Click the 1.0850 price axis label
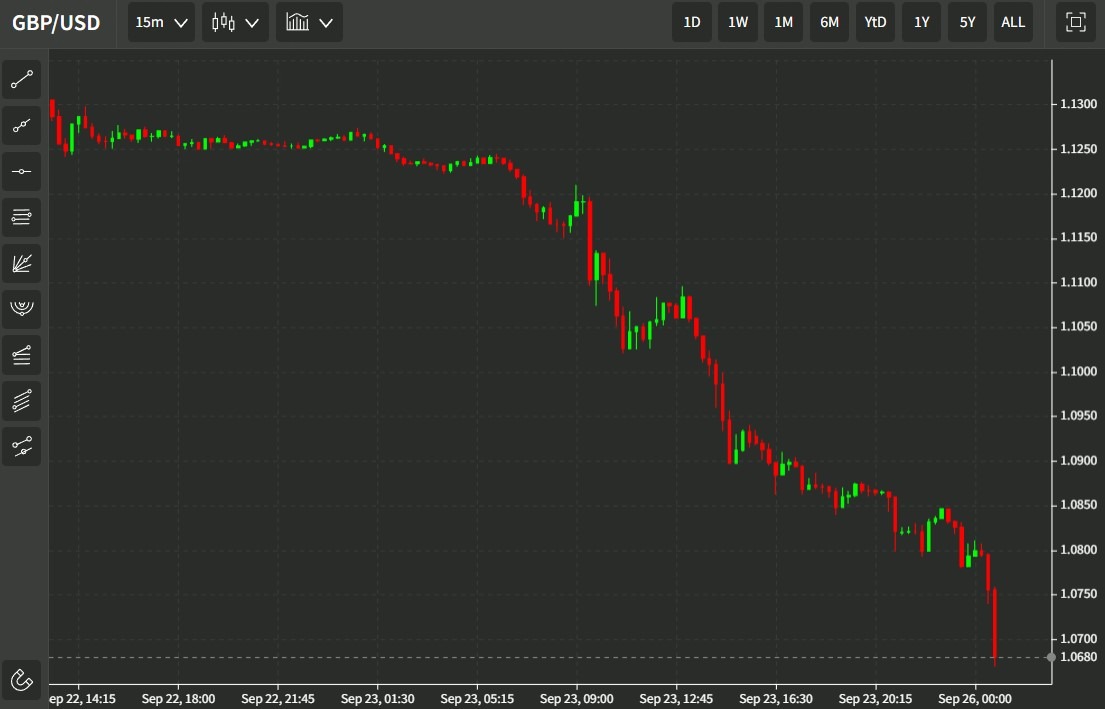 [1078, 505]
